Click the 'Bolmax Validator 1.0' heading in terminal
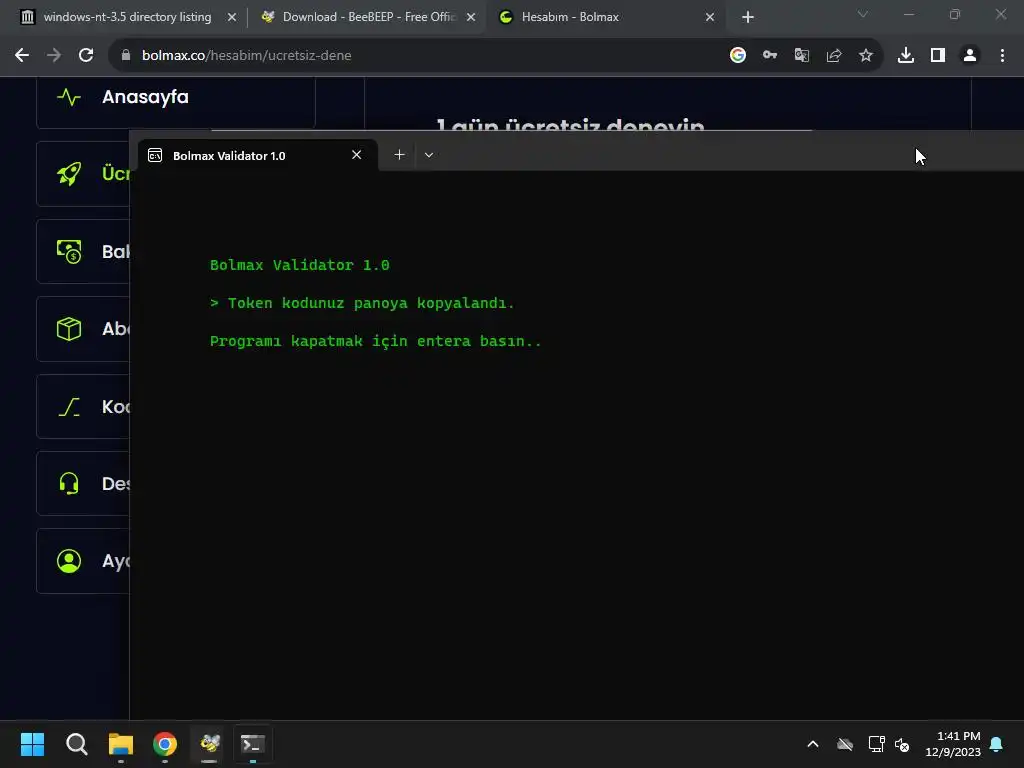 point(300,265)
